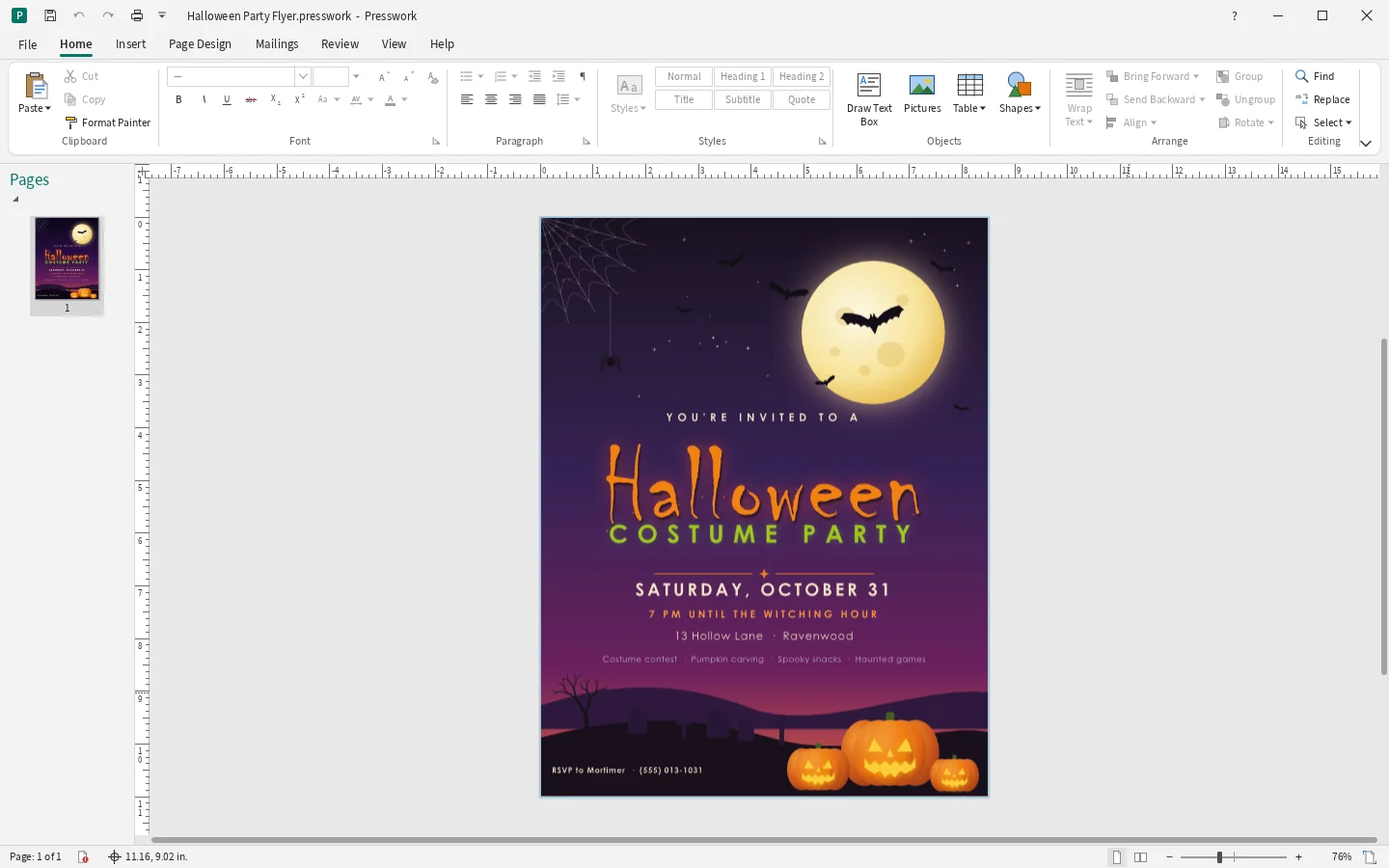Click the Format Painter brush
Image resolution: width=1389 pixels, height=868 pixels.
click(107, 122)
